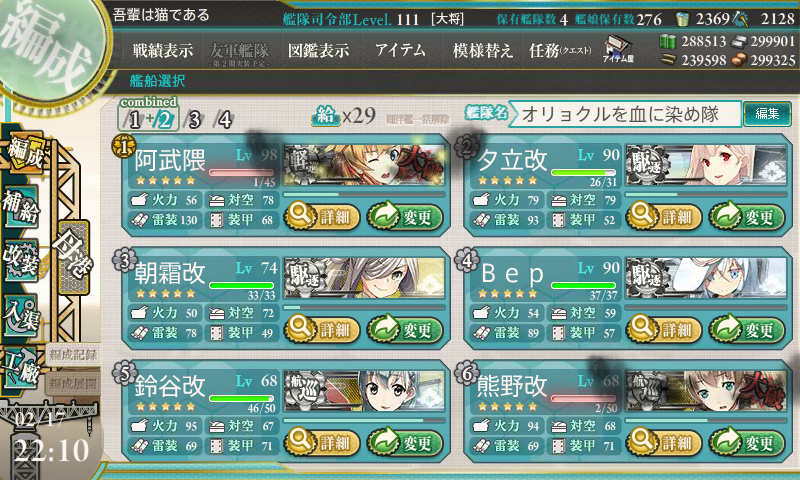Switch to fleet tab 4
The image size is (800, 480).
point(223,120)
